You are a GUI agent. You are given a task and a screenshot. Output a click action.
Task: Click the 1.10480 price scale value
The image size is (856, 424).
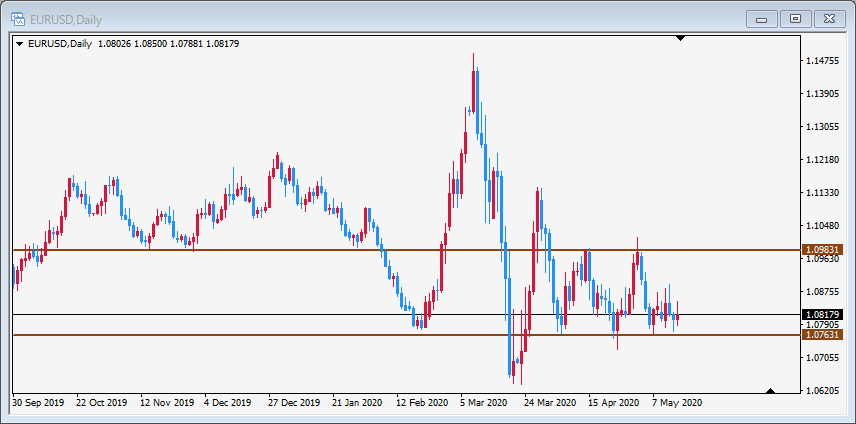(x=822, y=226)
